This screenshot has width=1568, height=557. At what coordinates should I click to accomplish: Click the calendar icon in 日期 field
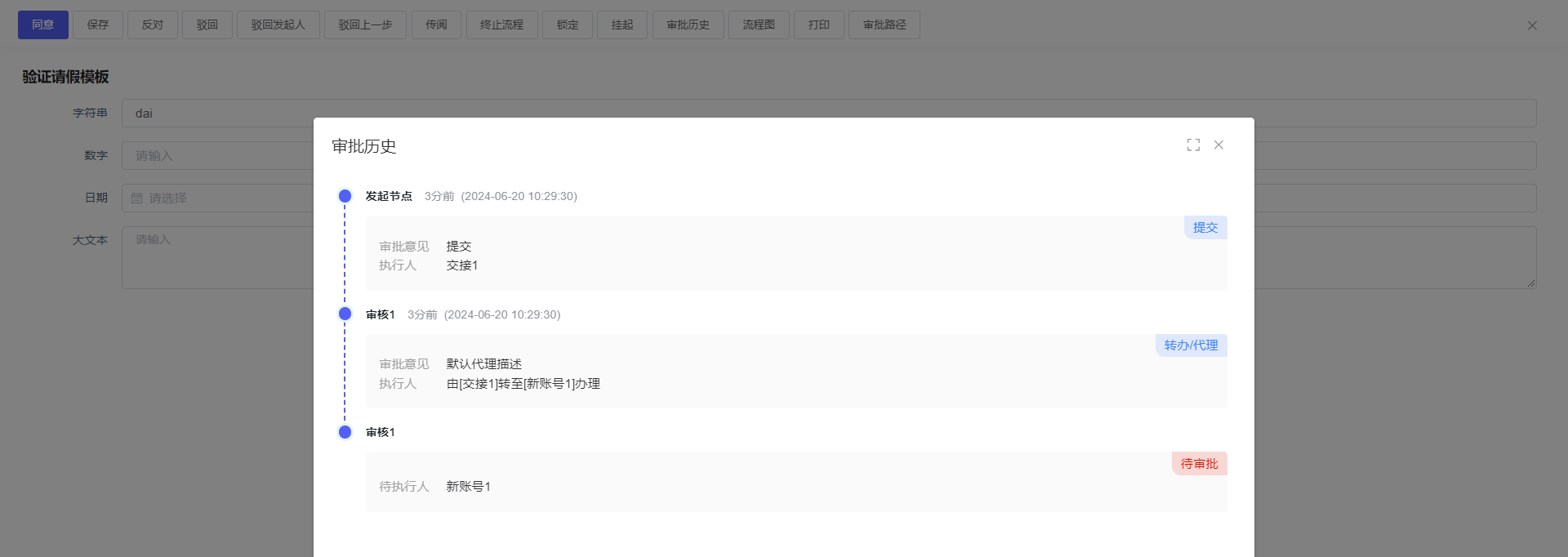tap(137, 198)
